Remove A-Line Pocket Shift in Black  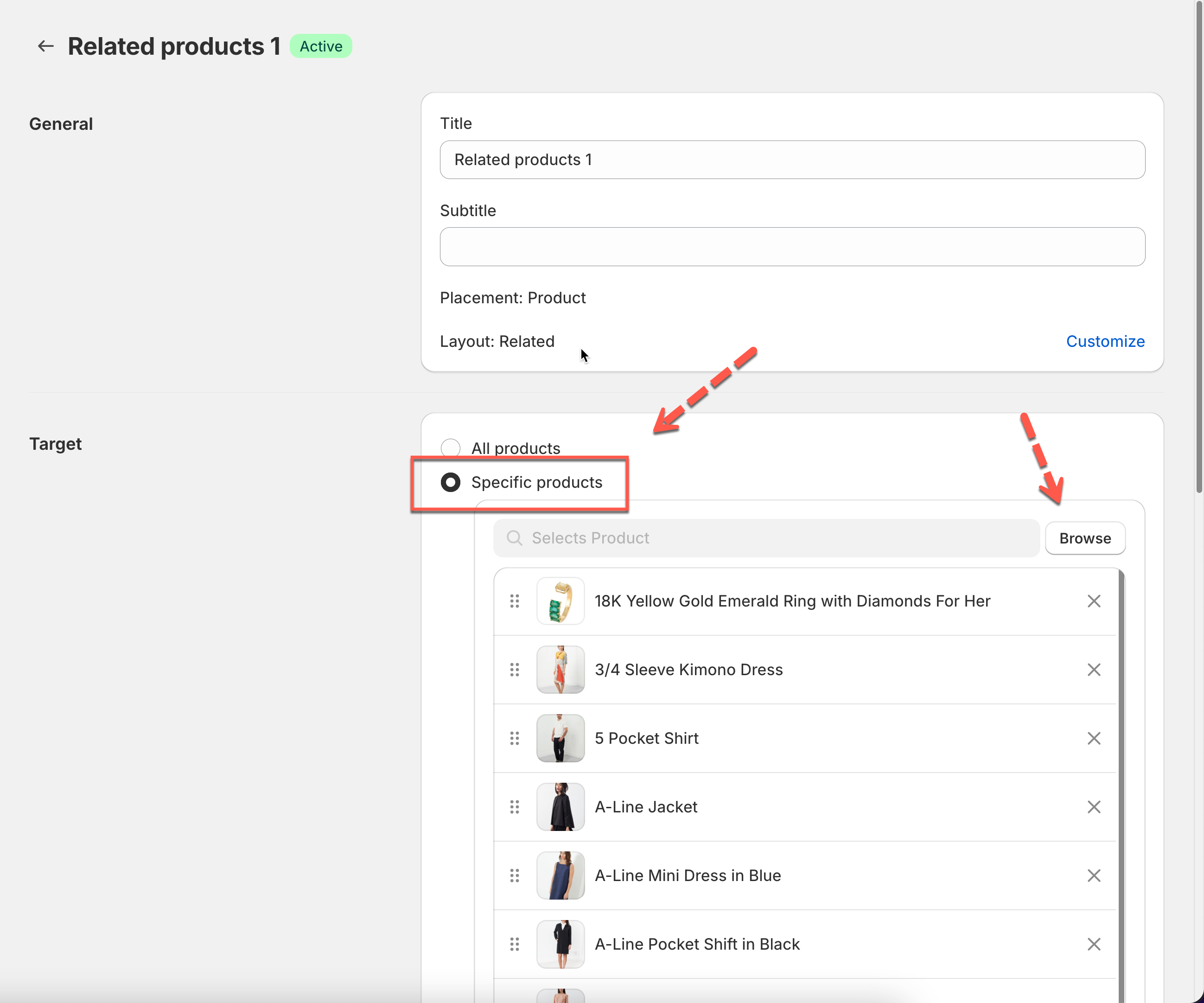tap(1093, 945)
